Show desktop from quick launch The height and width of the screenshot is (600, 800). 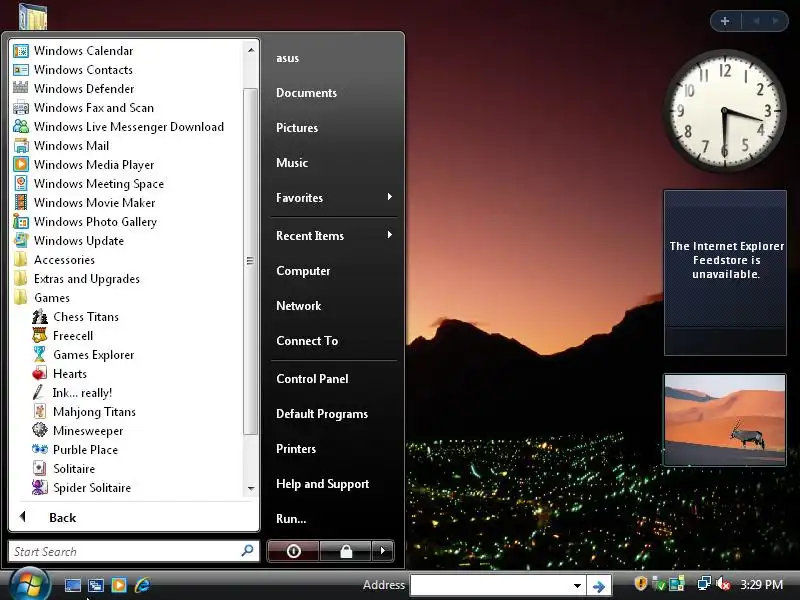point(72,585)
